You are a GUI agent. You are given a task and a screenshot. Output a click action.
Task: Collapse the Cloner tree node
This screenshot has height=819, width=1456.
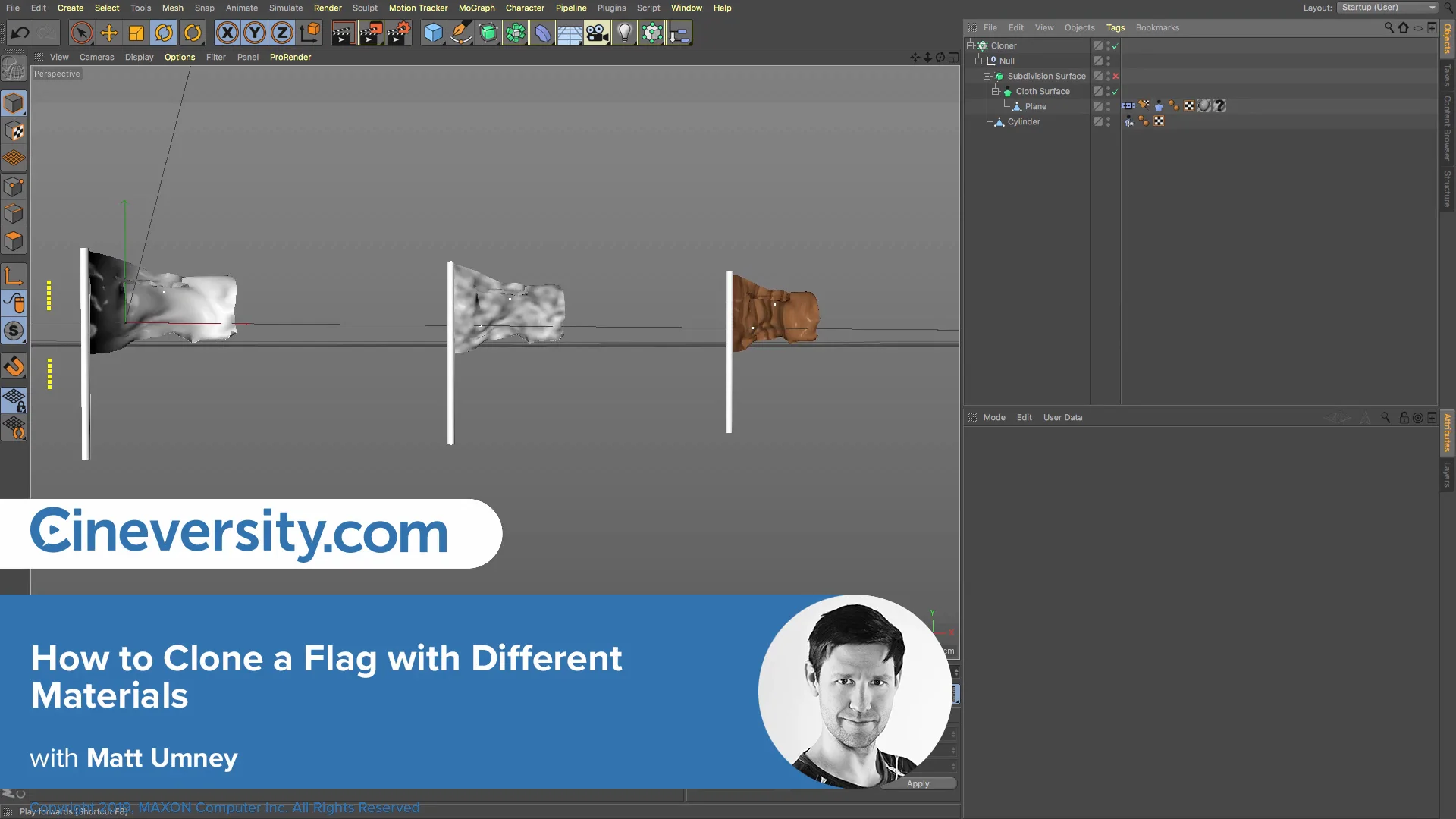click(970, 45)
